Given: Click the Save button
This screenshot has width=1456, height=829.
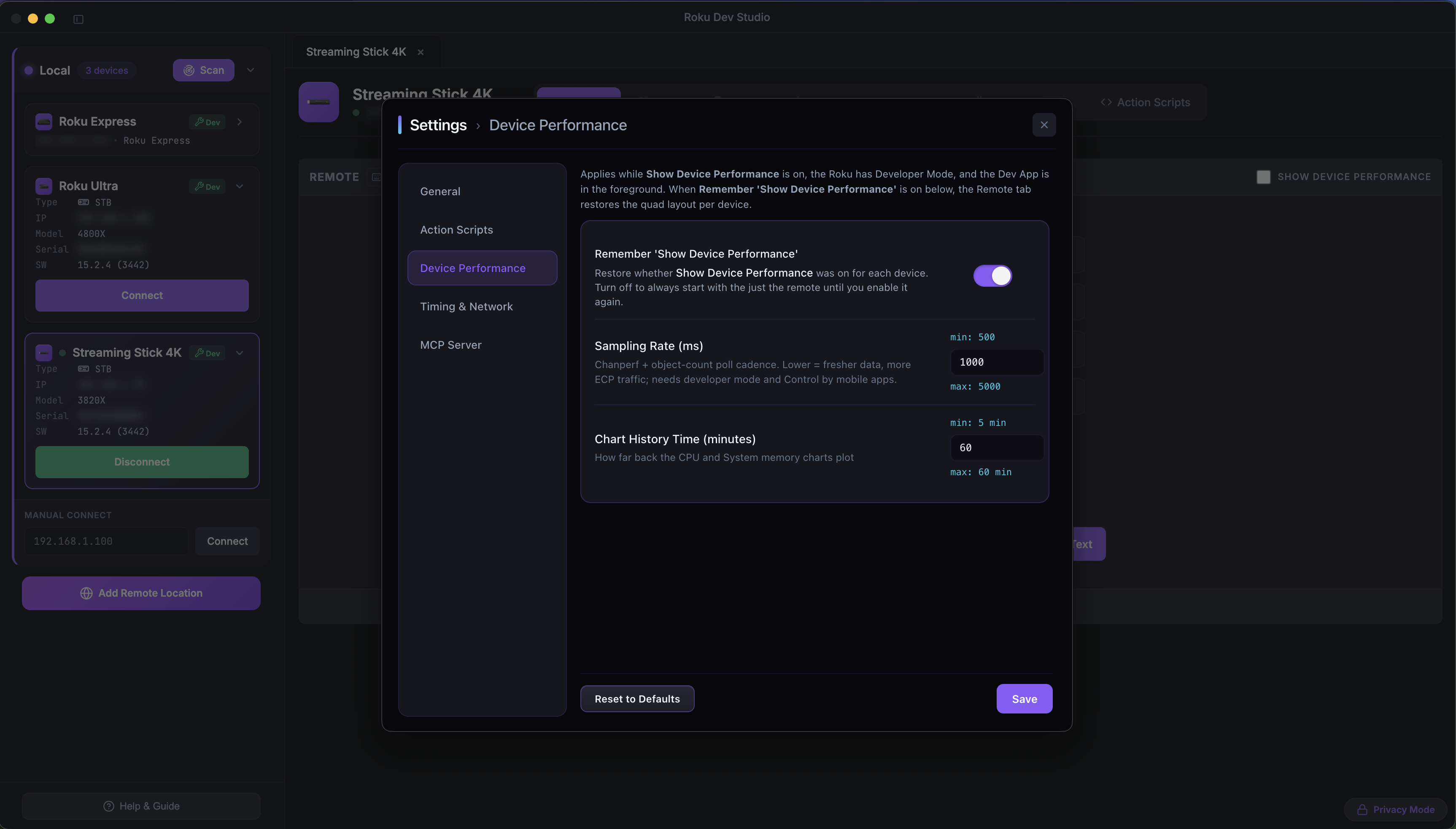Looking at the screenshot, I should pos(1024,699).
